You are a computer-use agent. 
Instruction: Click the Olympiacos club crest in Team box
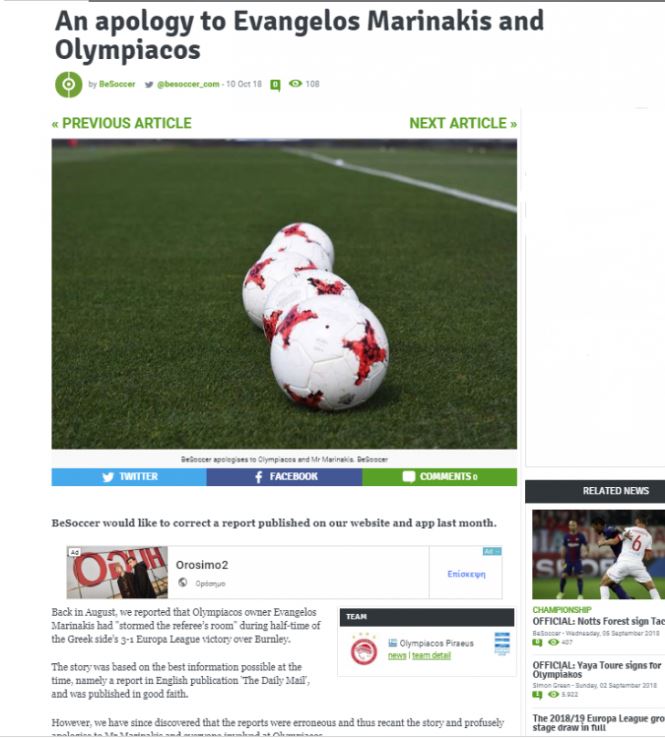[364, 649]
